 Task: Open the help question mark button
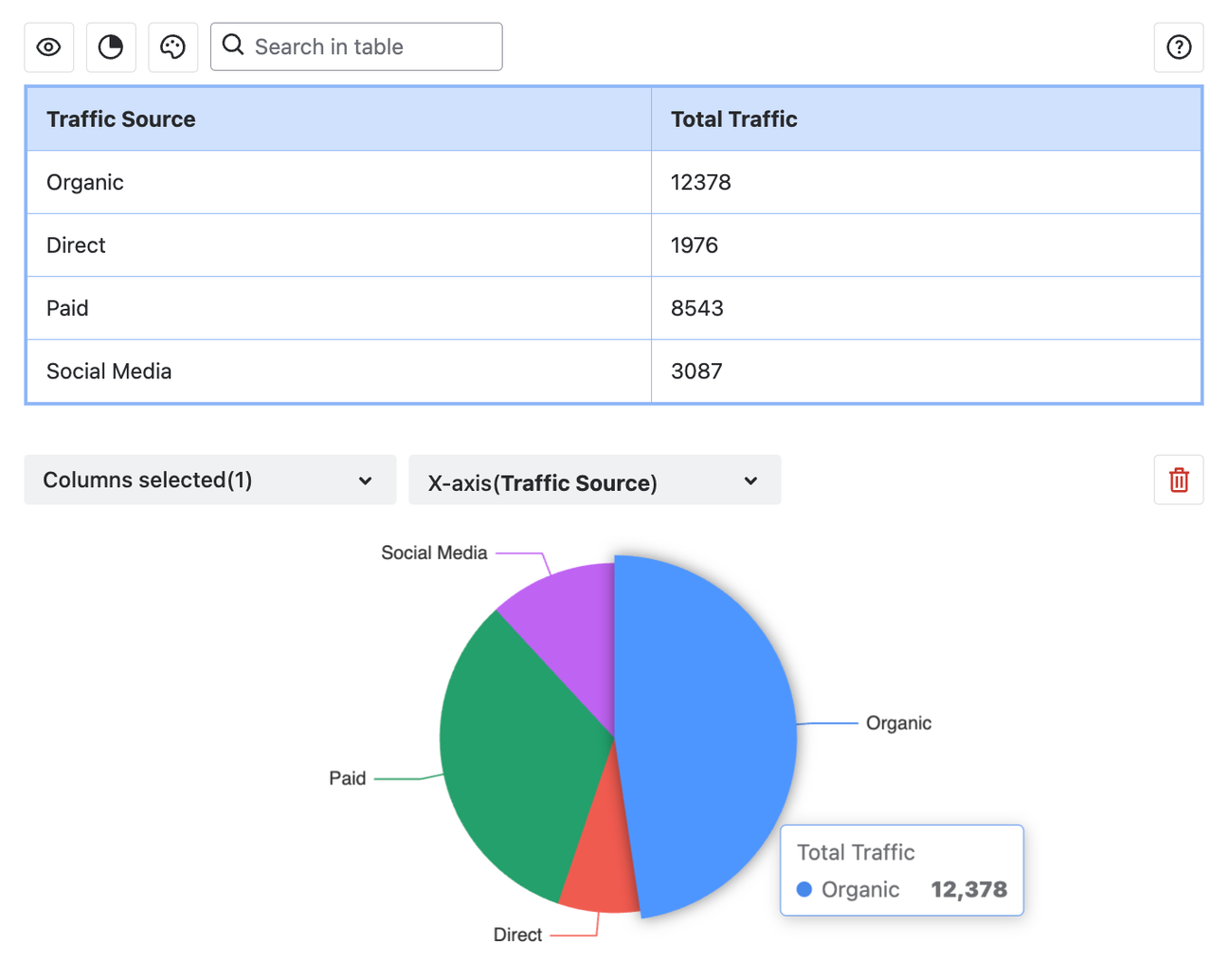point(1179,47)
